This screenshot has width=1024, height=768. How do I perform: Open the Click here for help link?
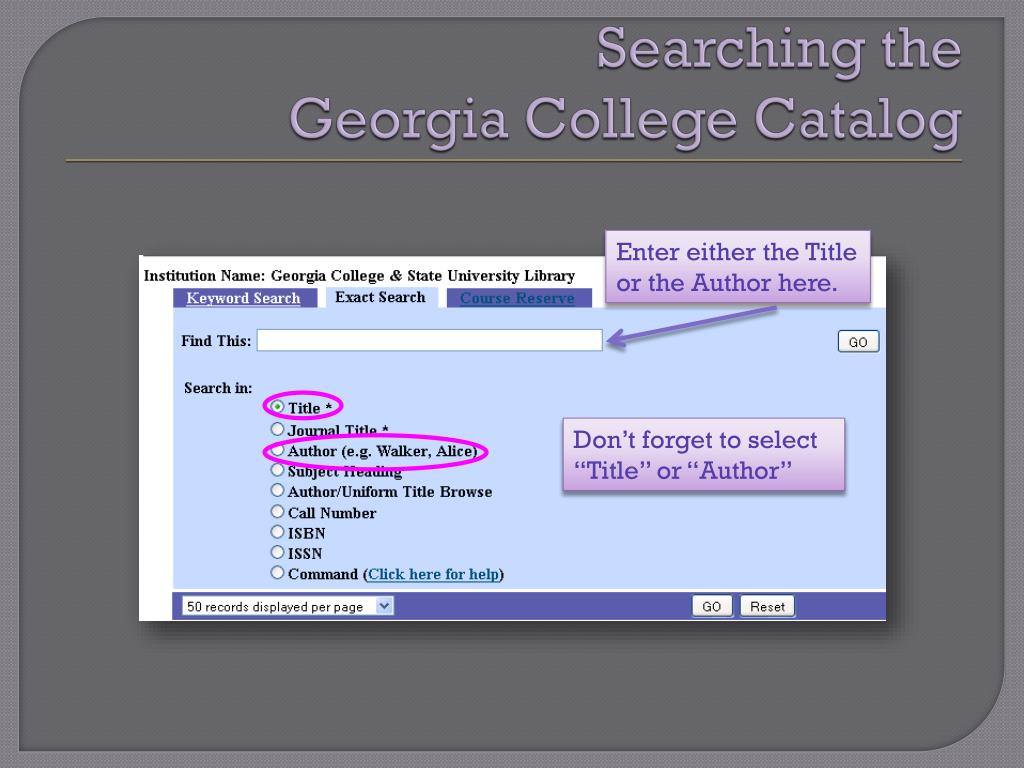click(x=433, y=574)
